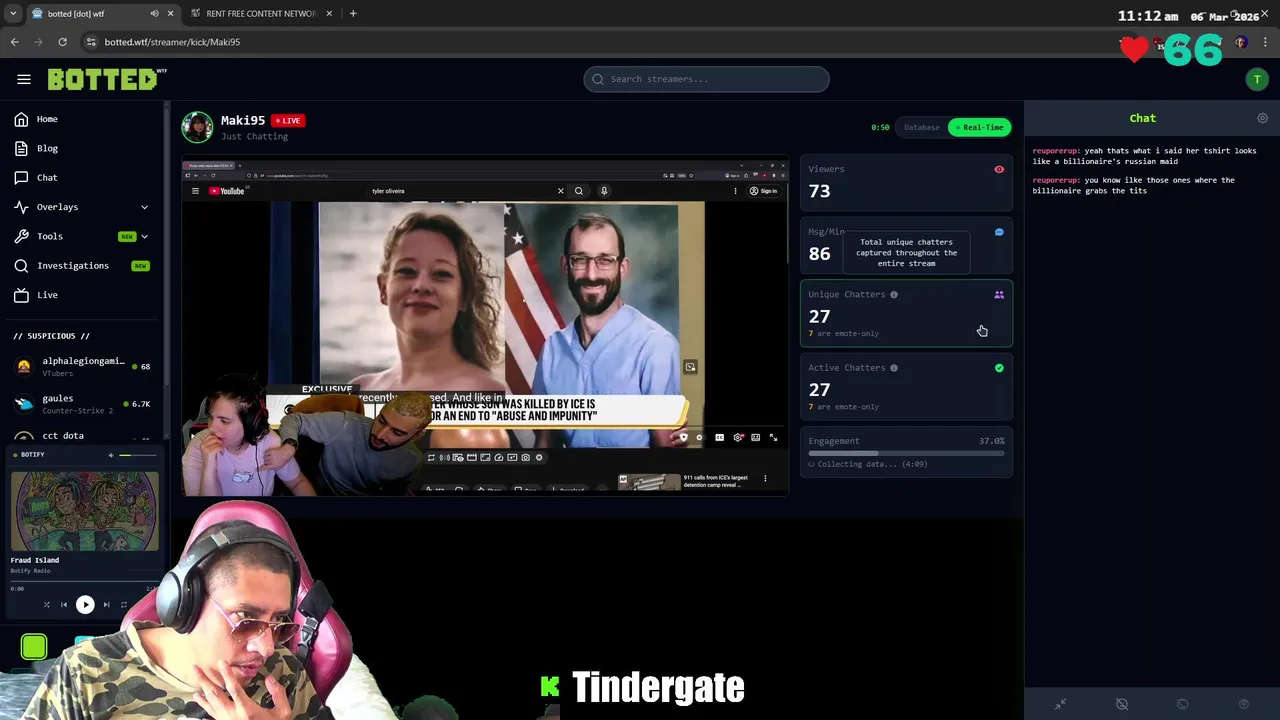The image size is (1280, 720).
Task: Expand the Overlays submenu
Action: [x=82, y=207]
